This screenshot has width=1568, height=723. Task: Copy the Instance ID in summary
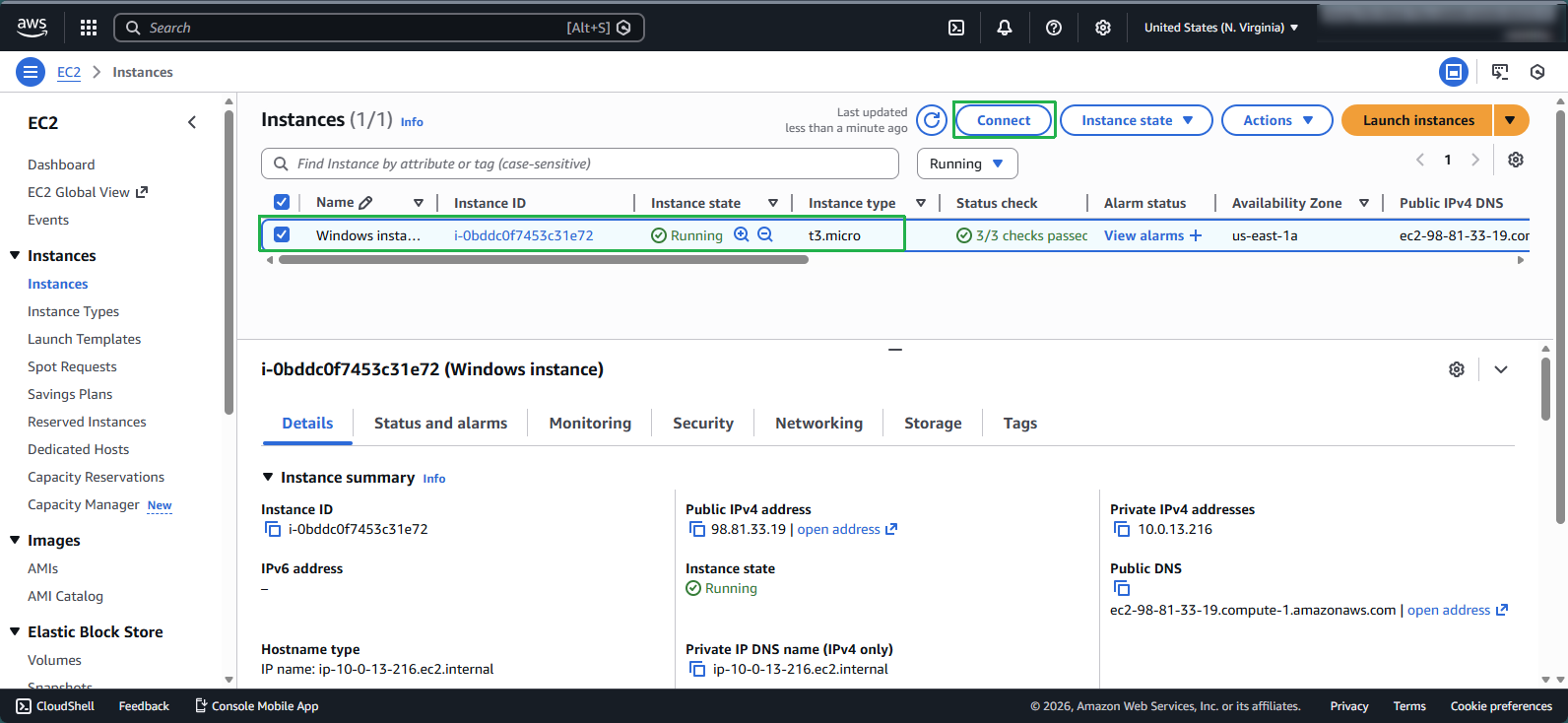coord(273,530)
